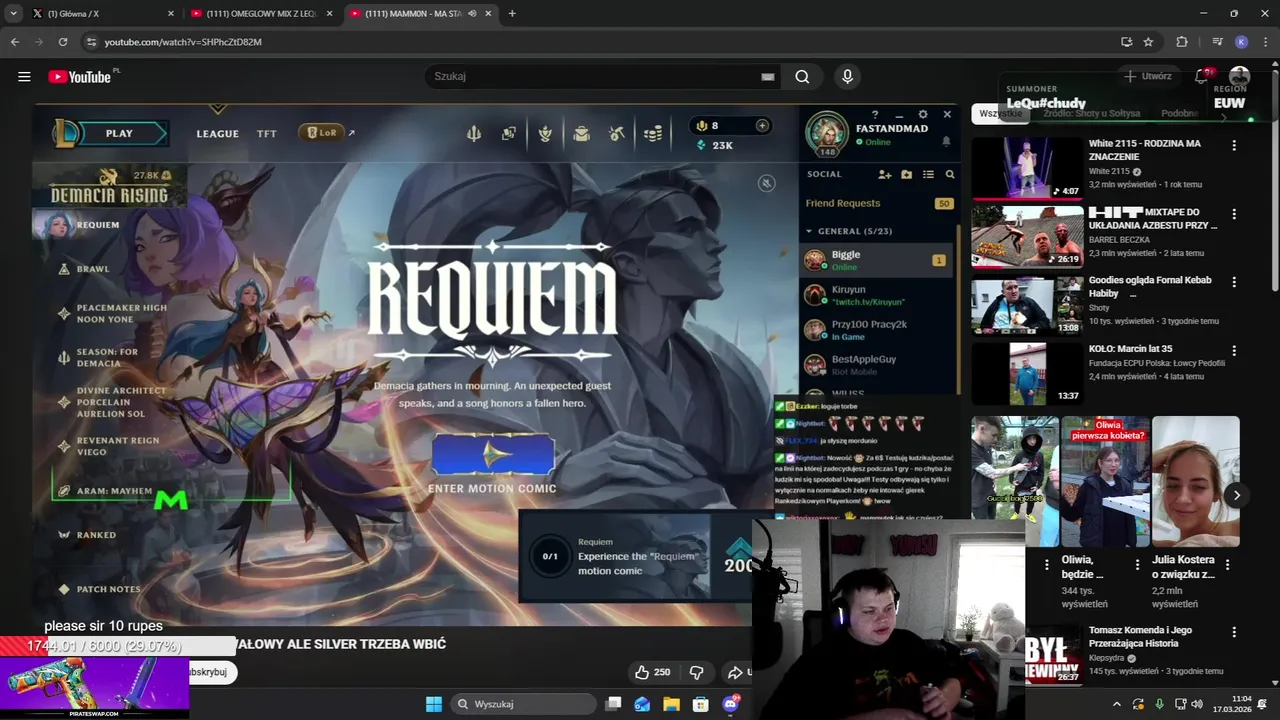The width and height of the screenshot is (1280, 720).
Task: Select the Wszystkie filter chip
Action: tap(1000, 114)
